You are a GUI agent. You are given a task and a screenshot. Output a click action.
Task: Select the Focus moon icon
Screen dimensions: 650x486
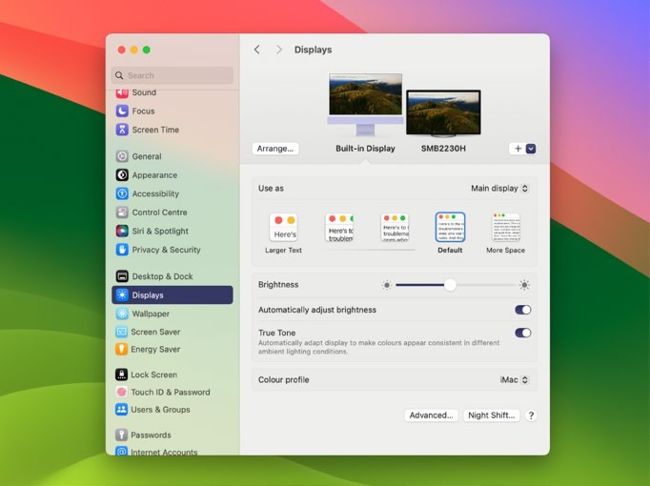(122, 111)
